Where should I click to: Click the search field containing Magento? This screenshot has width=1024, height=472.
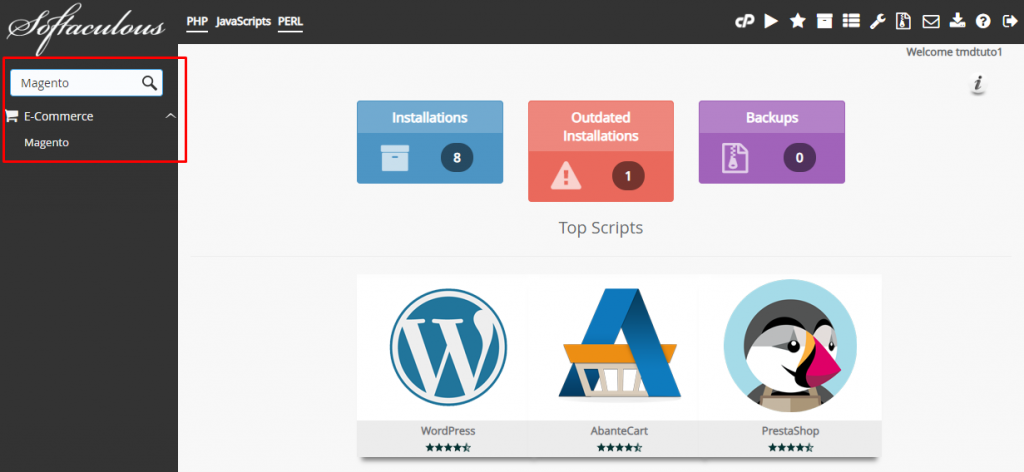coord(75,83)
